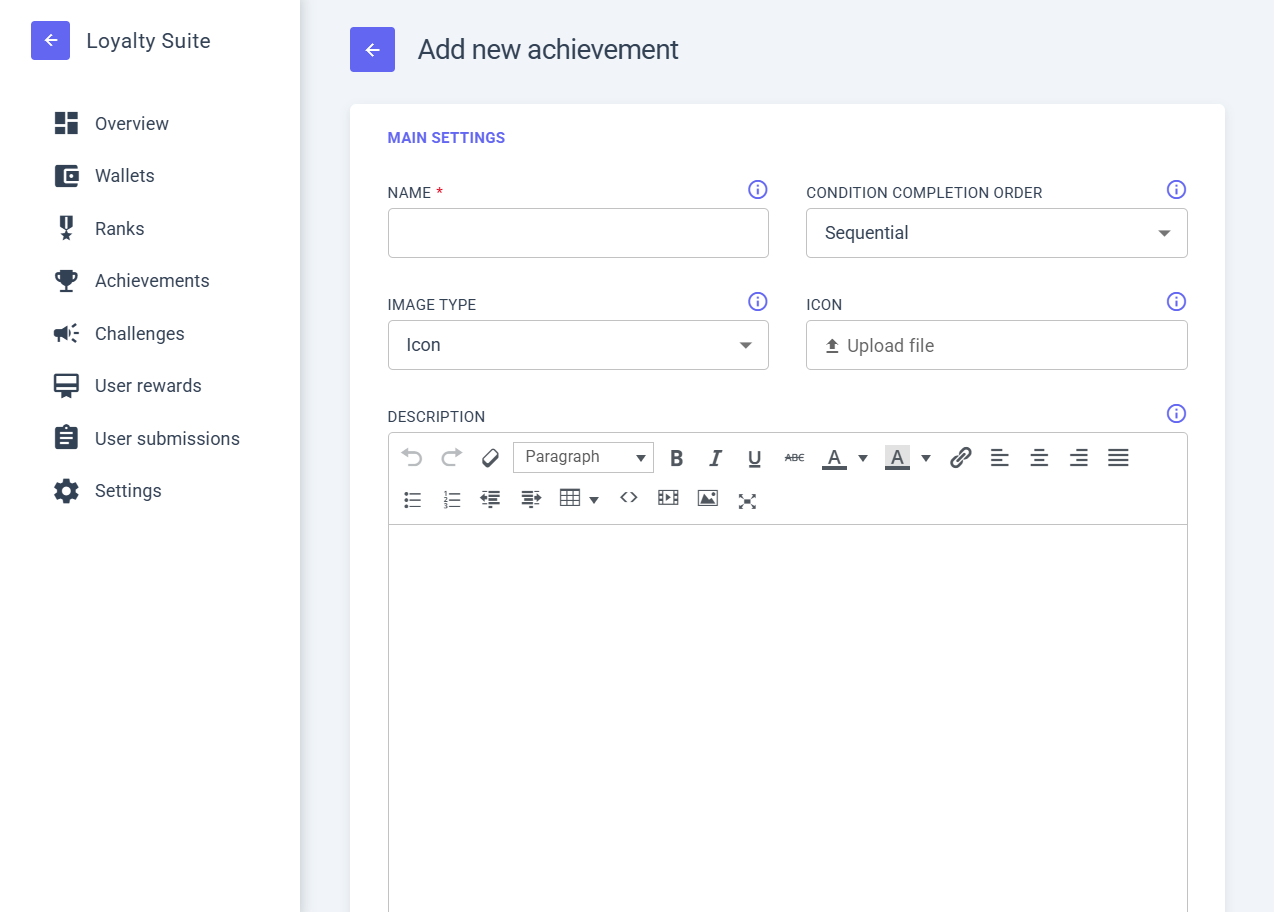
Task: Show info tooltip for Icon field
Action: (x=1177, y=302)
